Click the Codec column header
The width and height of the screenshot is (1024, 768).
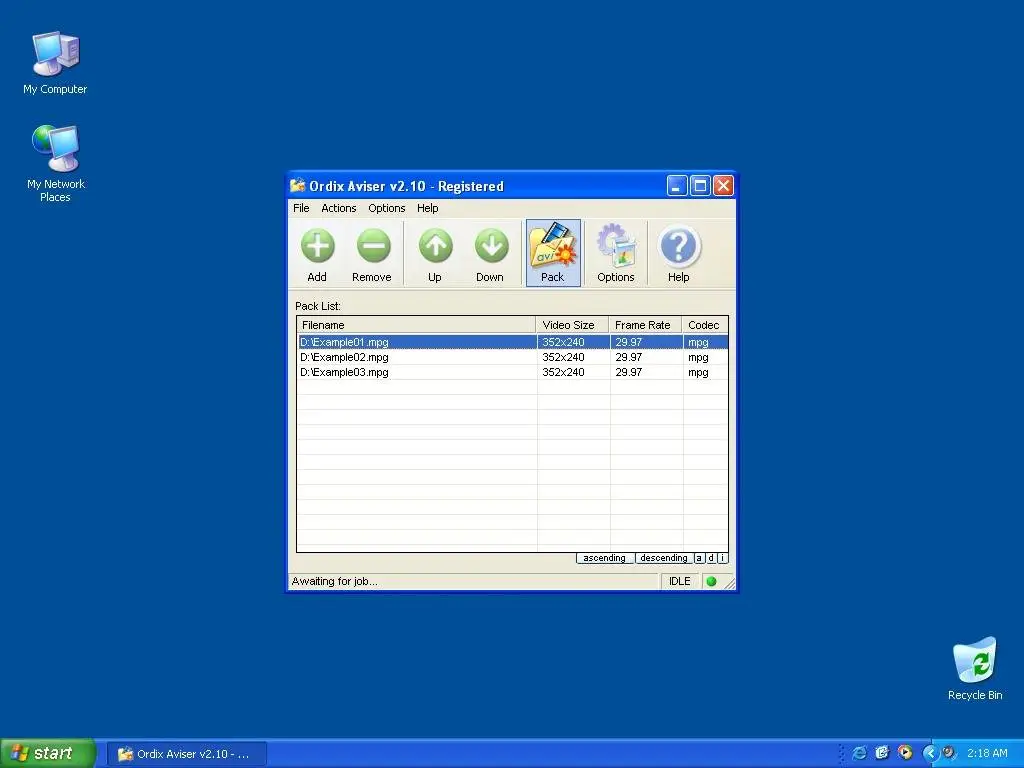705,325
